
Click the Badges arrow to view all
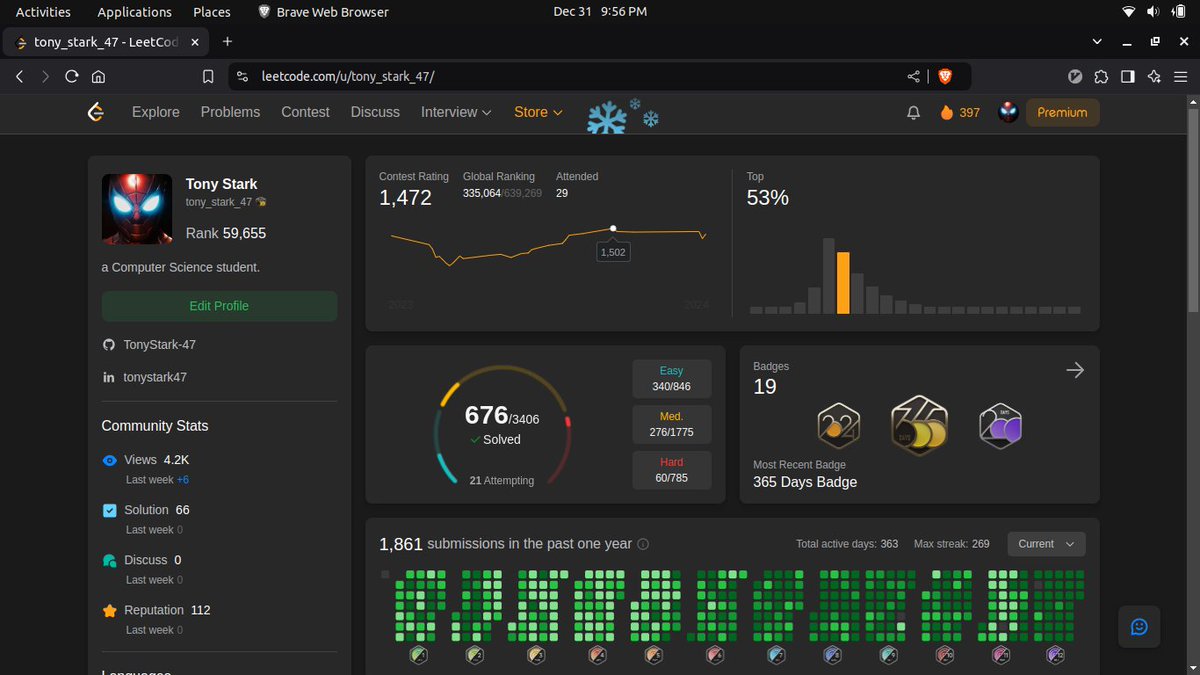coord(1075,370)
